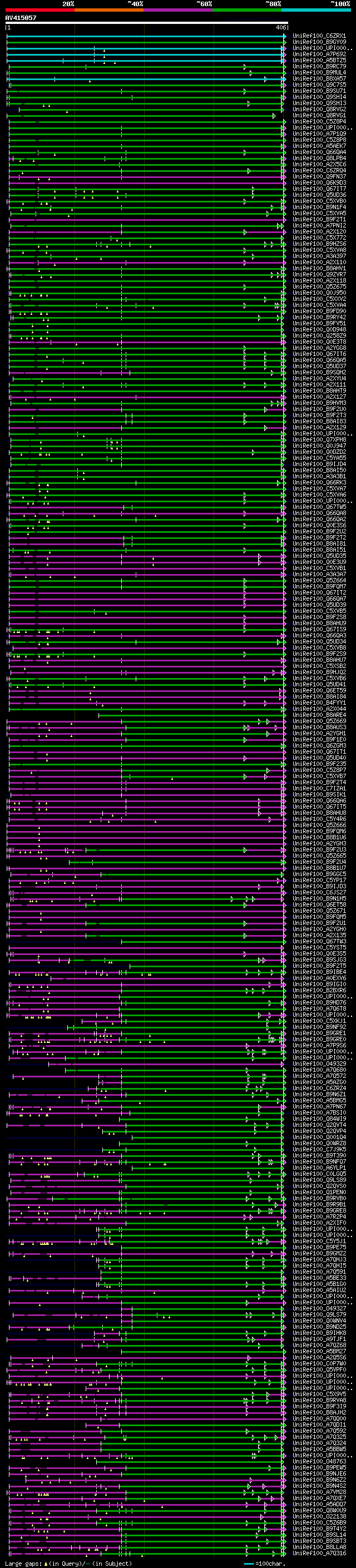
Task: Open hit UniRef100_Q9SHI4
Action: pyautogui.click(x=319, y=97)
